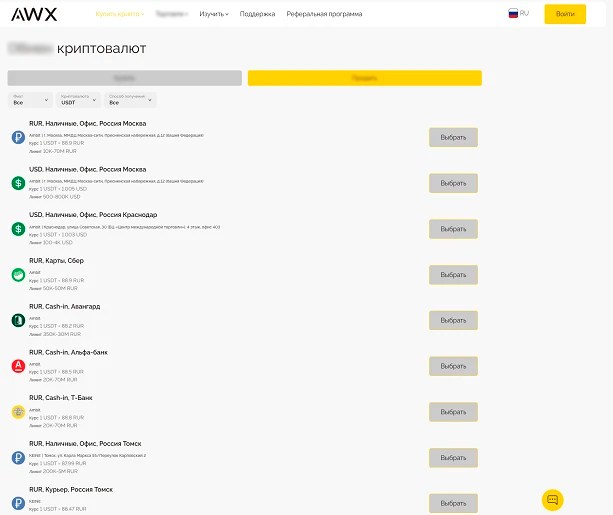
Task: Open the chat support bubble
Action: [553, 499]
